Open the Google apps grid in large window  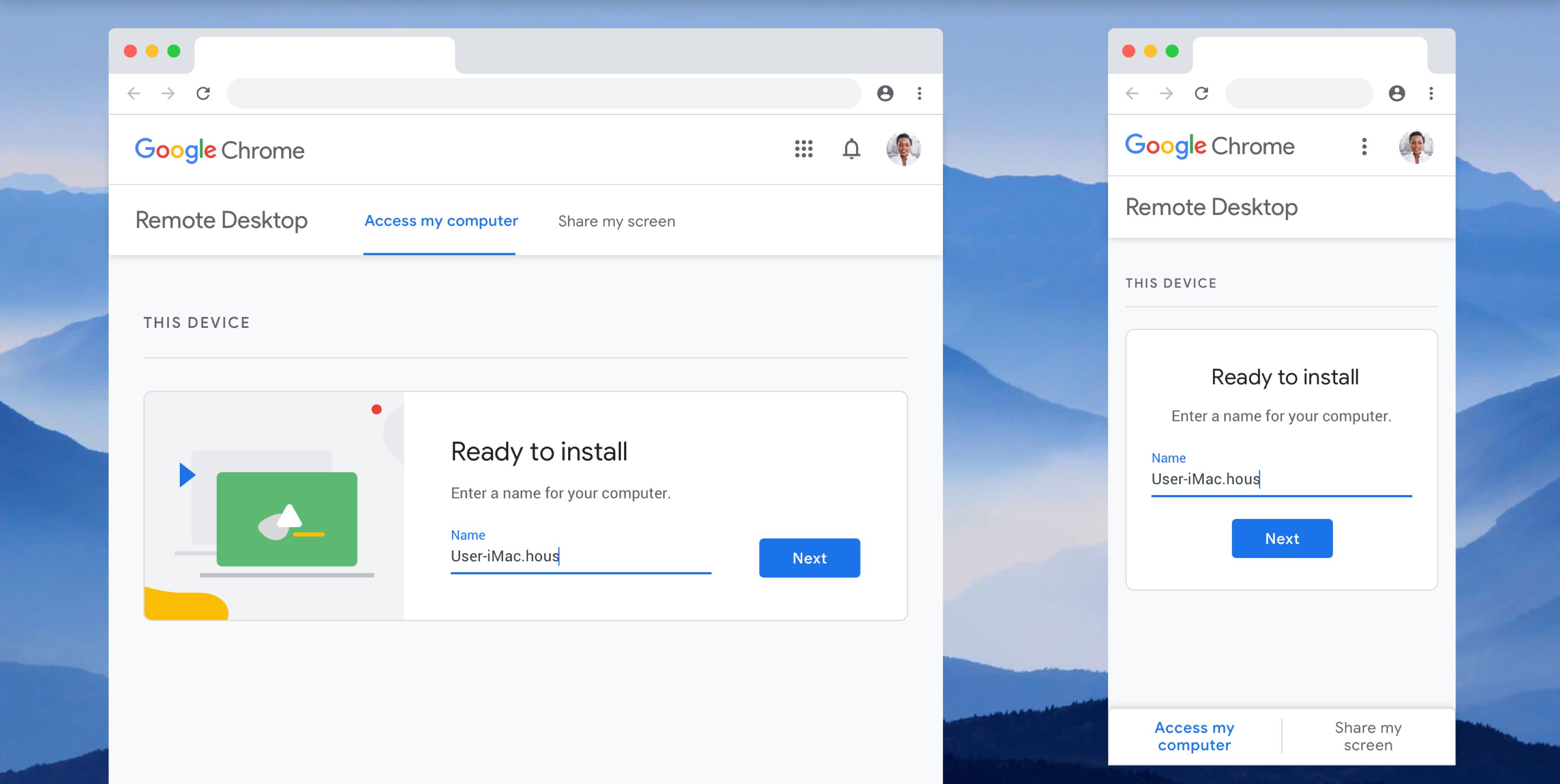[803, 148]
